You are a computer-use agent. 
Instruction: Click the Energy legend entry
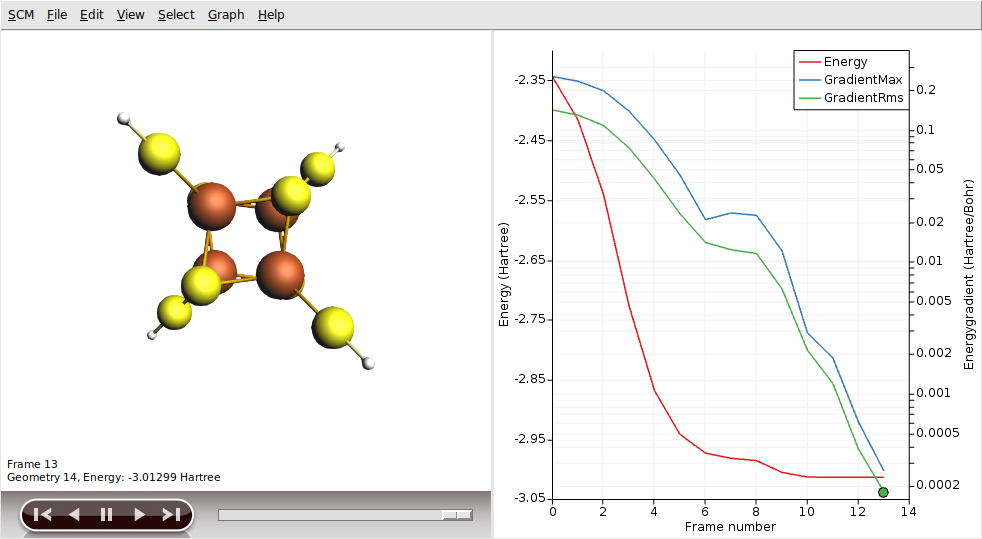click(845, 62)
